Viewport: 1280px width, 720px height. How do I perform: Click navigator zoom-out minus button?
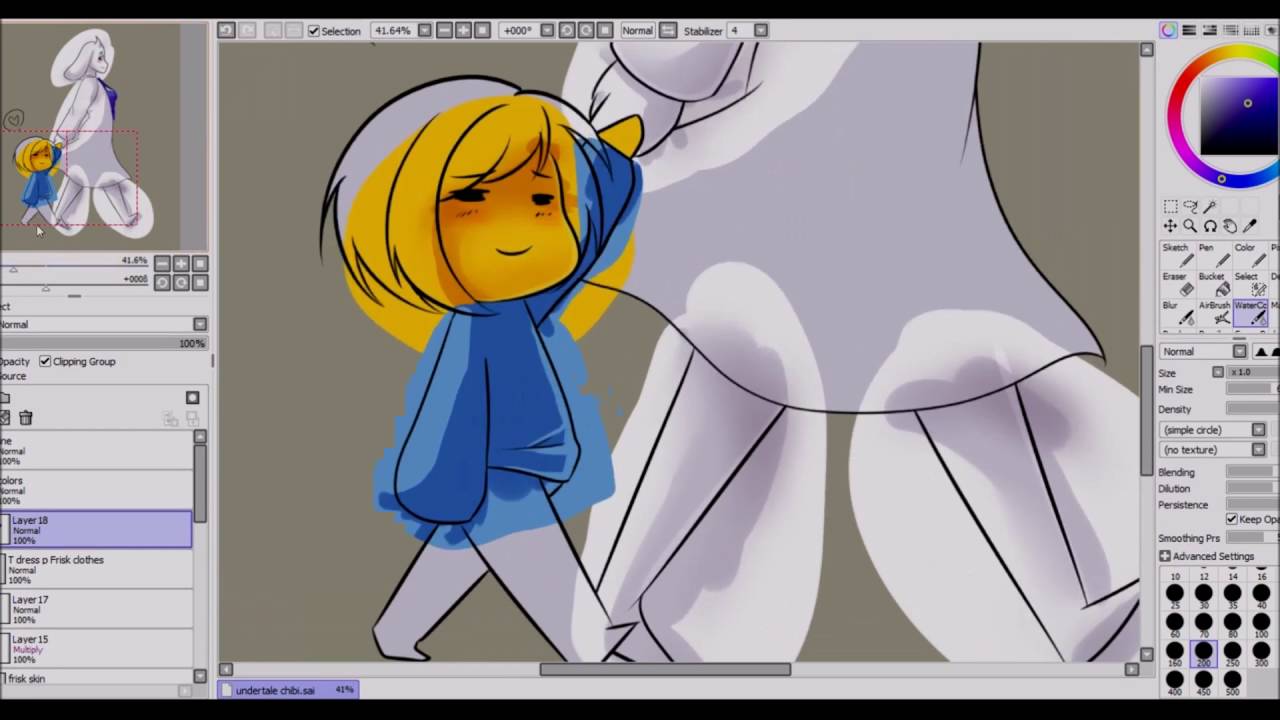[162, 263]
